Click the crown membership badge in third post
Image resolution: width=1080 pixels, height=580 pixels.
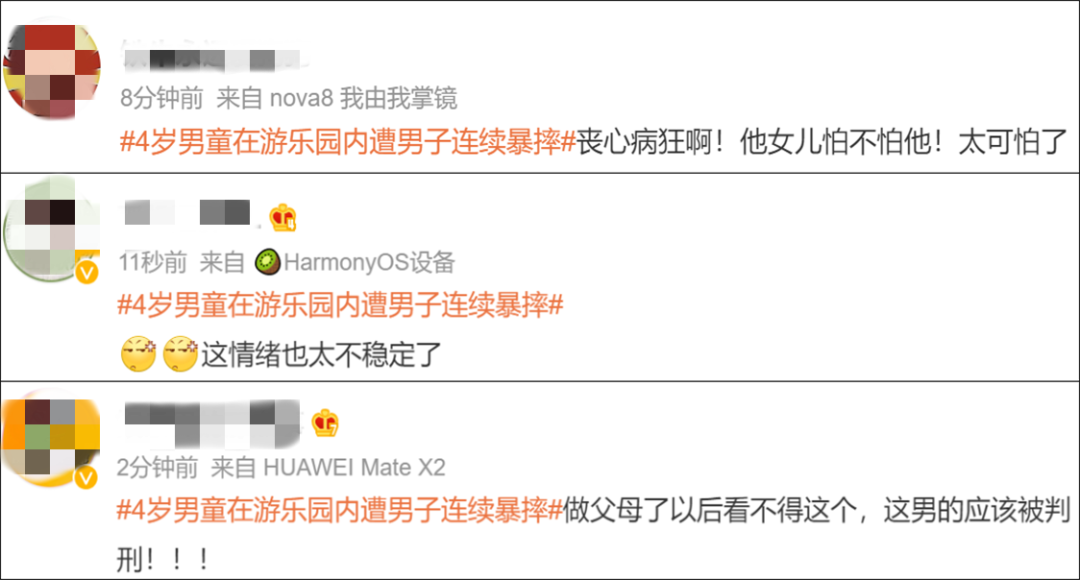point(324,423)
